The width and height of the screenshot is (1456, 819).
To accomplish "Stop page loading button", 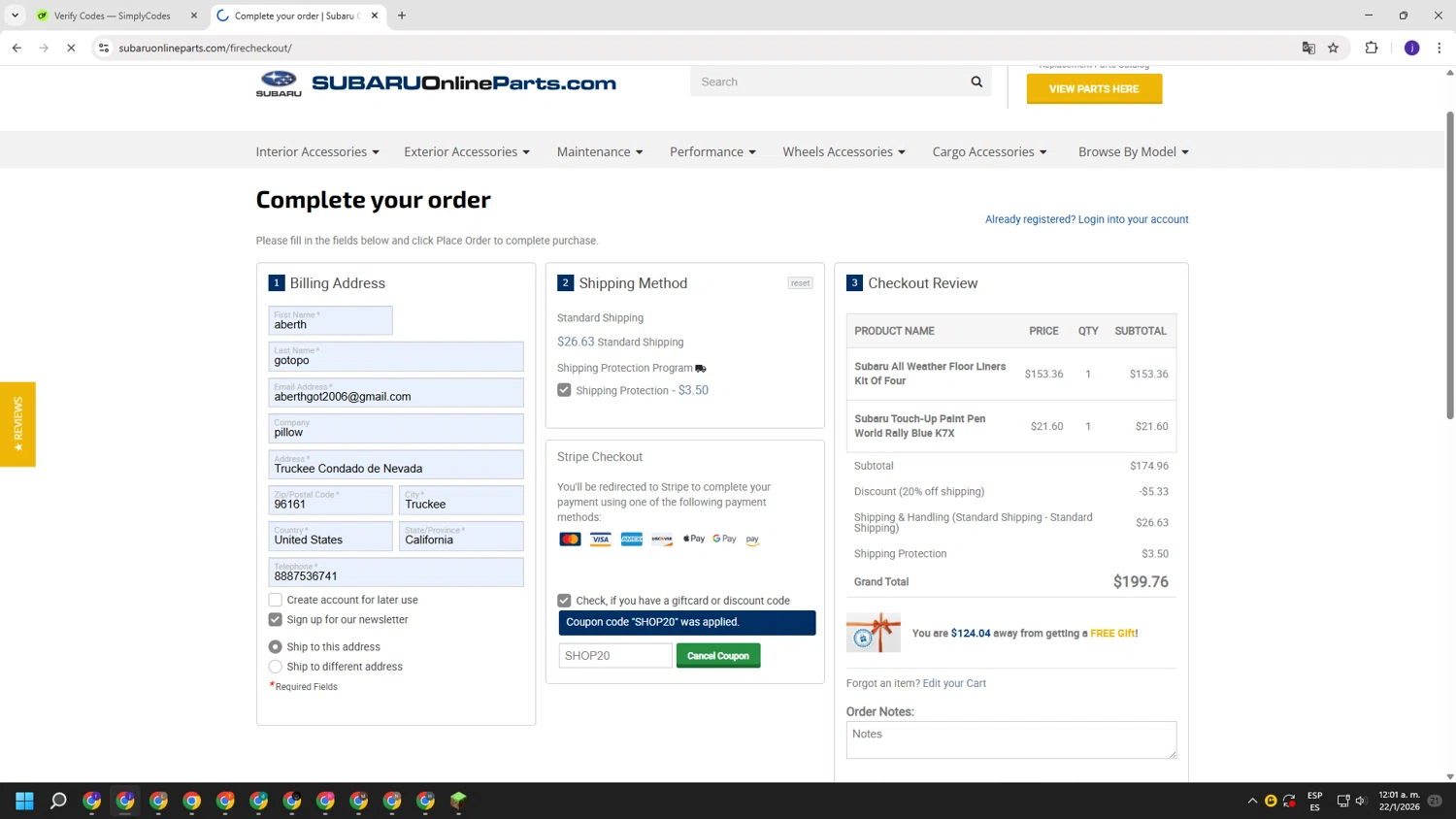I will pos(71,48).
